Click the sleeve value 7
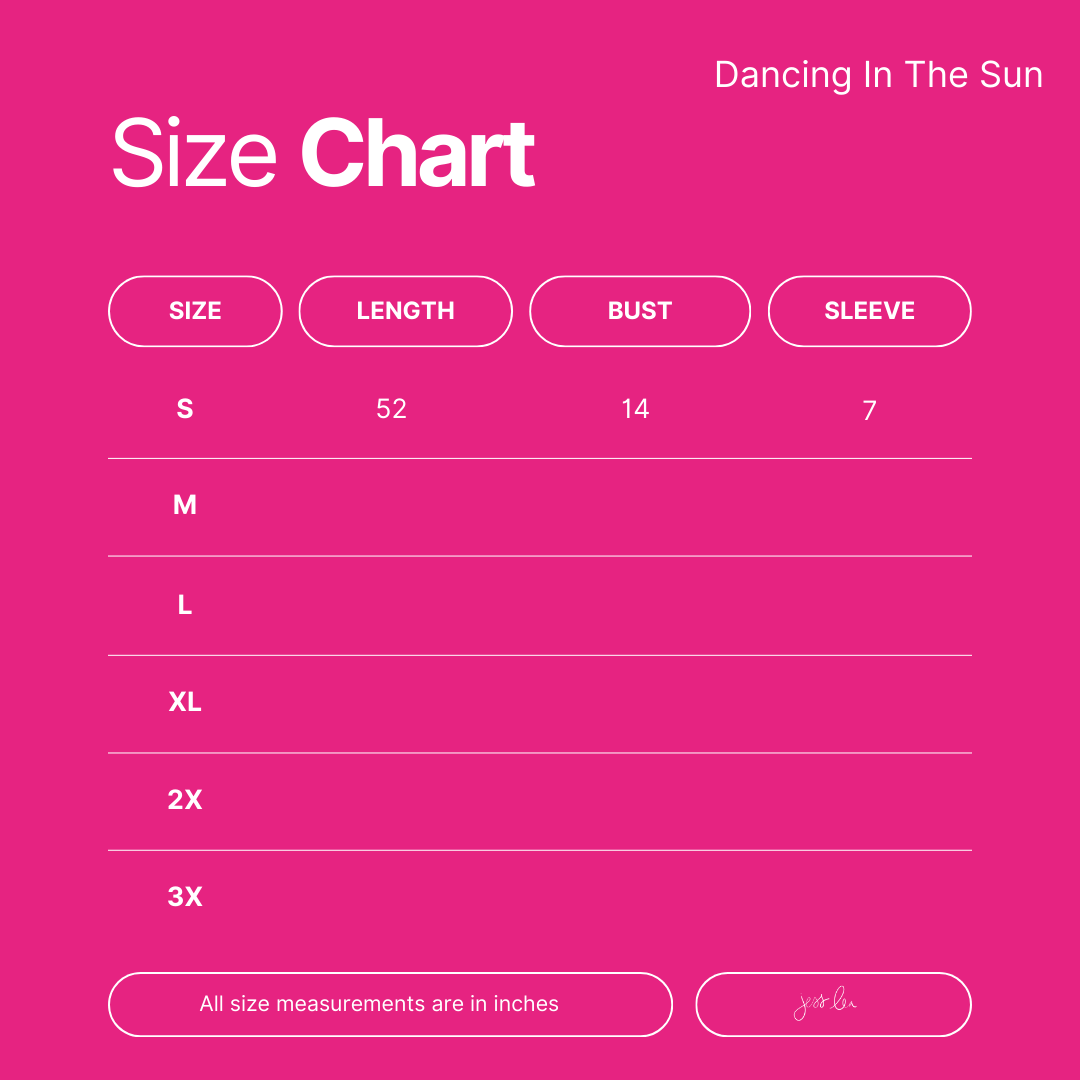Image resolution: width=1080 pixels, height=1080 pixels. 869,410
